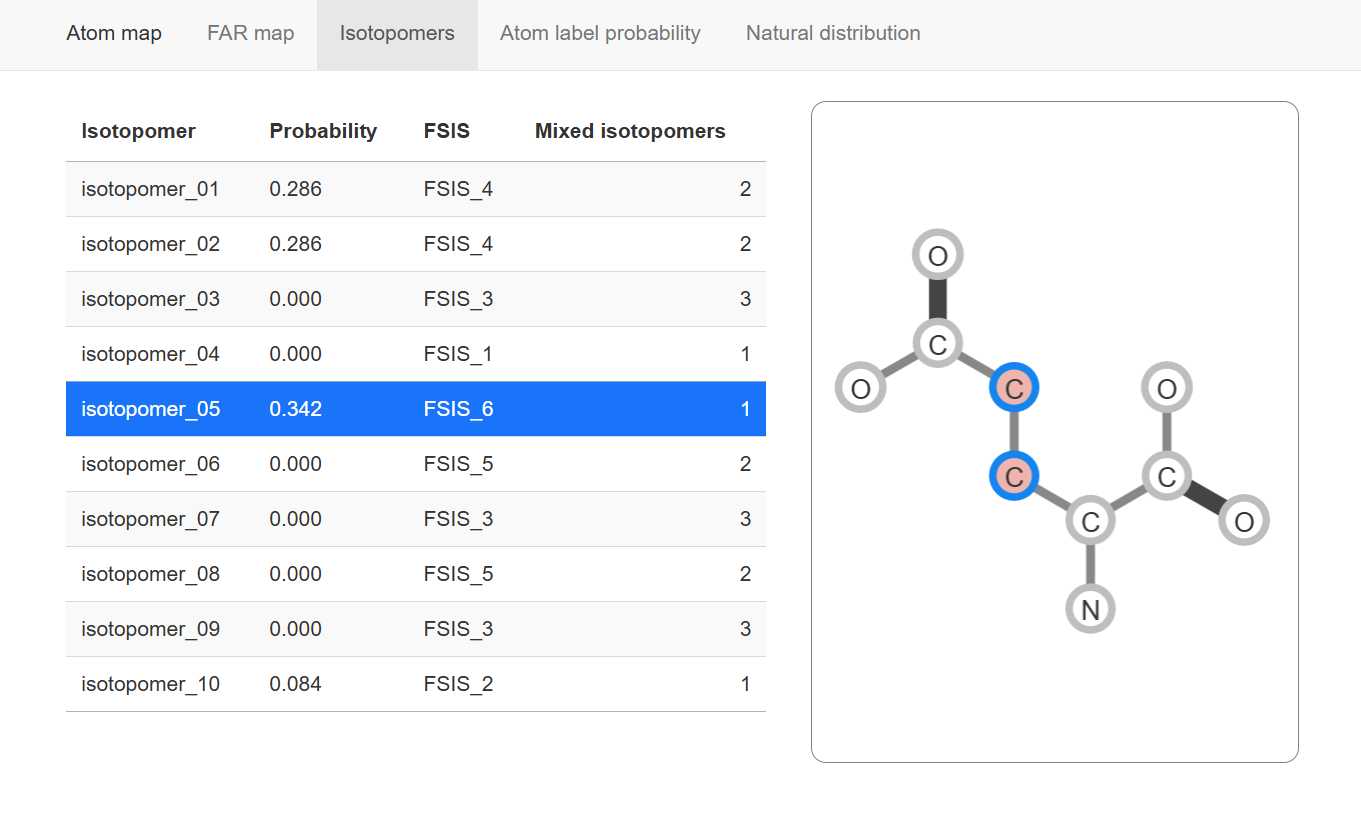Select the isotopomer_03 row
Image resolution: width=1361 pixels, height=814 pixels.
pyautogui.click(x=416, y=299)
